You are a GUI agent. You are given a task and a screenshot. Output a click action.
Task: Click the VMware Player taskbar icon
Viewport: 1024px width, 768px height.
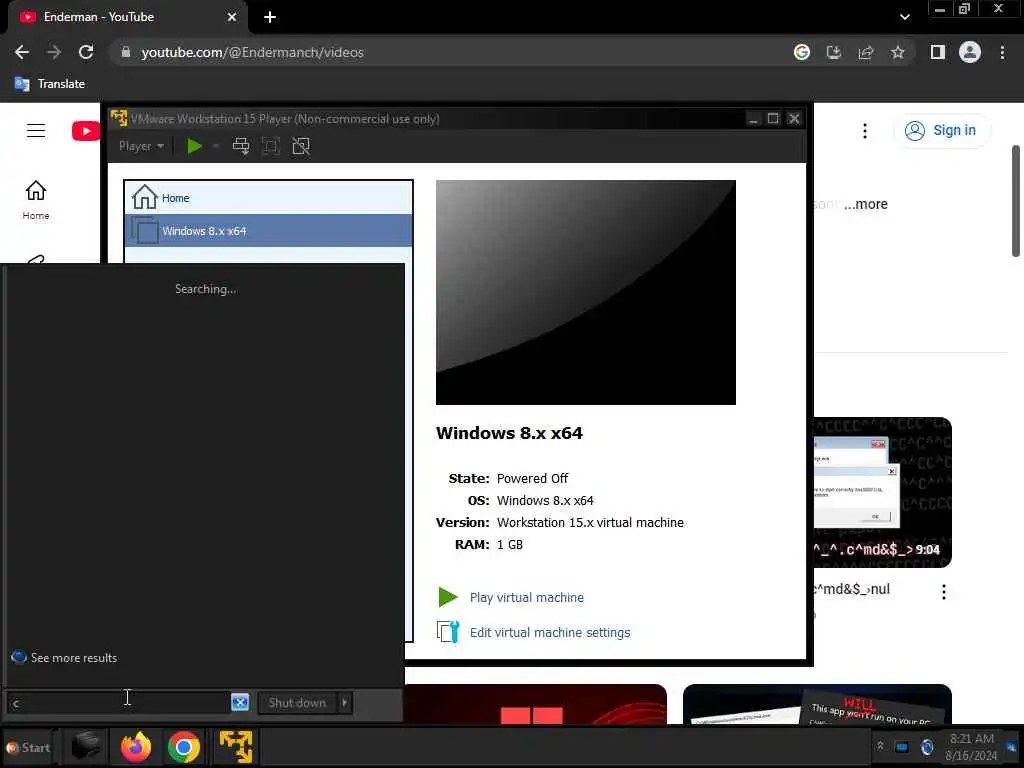click(x=236, y=746)
